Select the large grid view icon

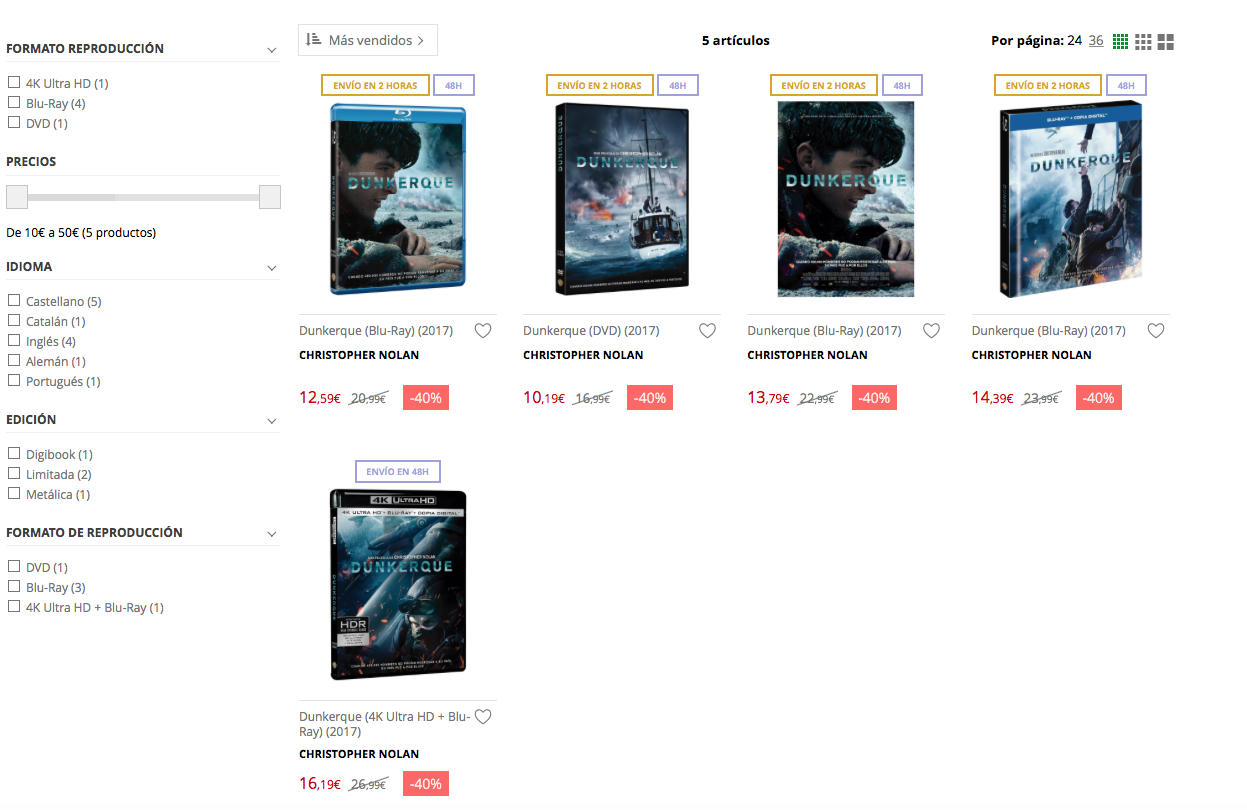1165,41
